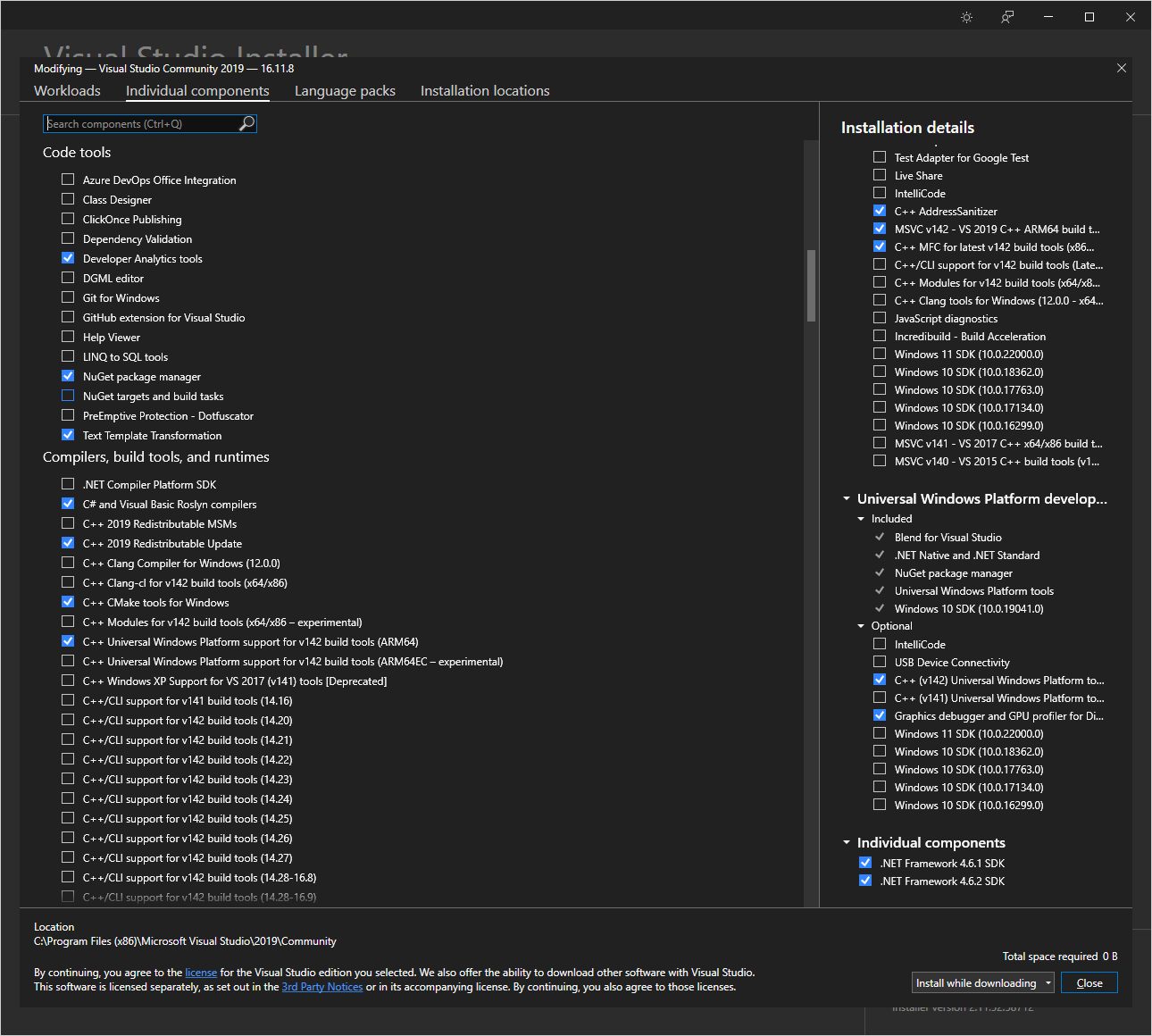Click the Close button
This screenshot has height=1036, width=1152.
pyautogui.click(x=1089, y=983)
